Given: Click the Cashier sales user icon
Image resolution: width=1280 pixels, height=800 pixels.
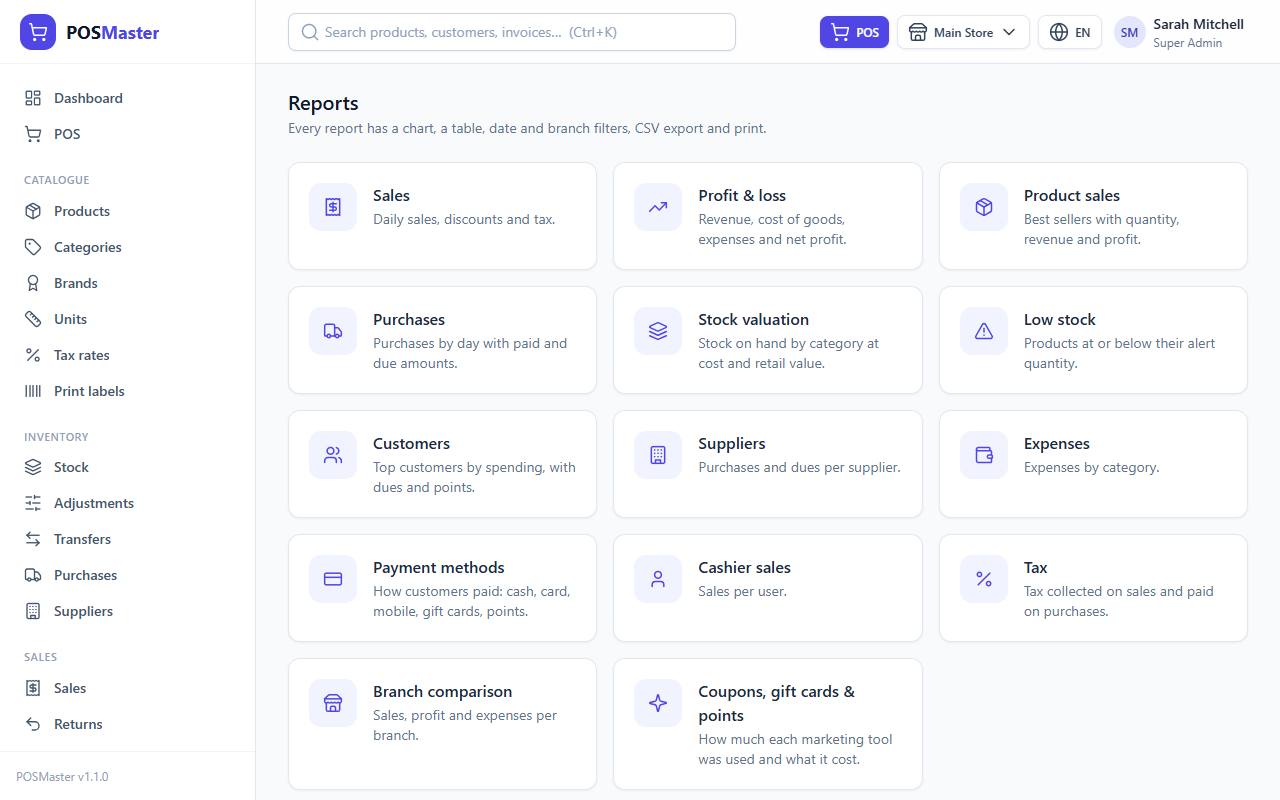Looking at the screenshot, I should (x=658, y=579).
